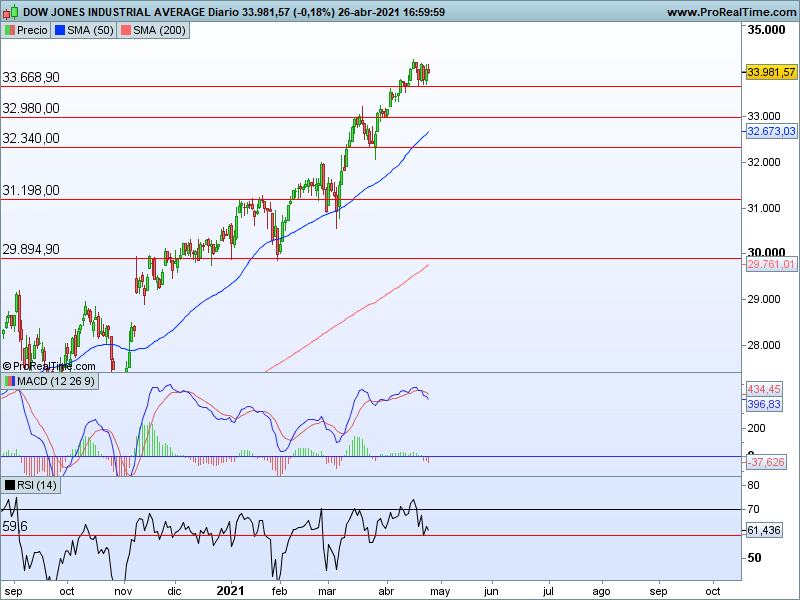The image size is (800, 600).
Task: Click the blue SMA (50) color swatch
Action: [x=60, y=30]
